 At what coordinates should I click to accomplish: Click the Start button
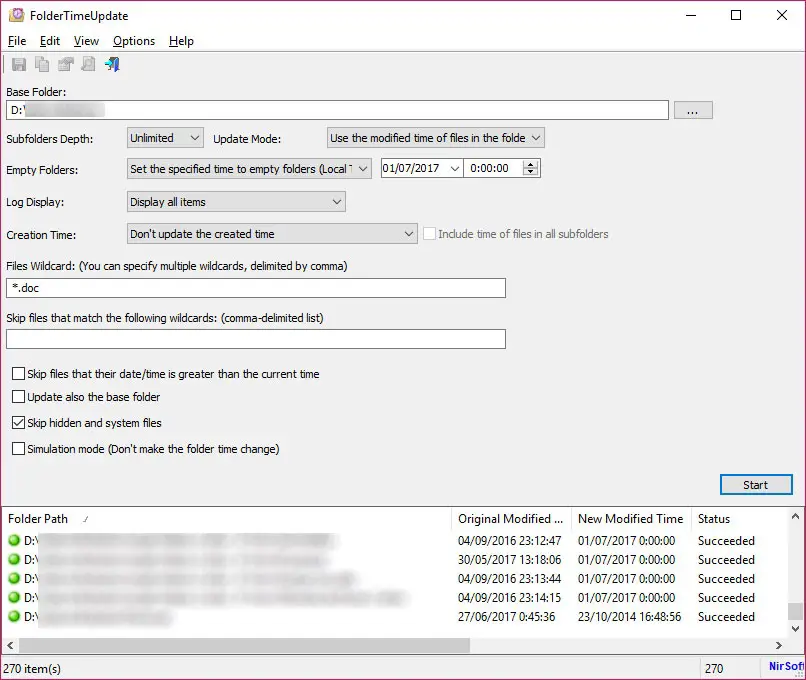(756, 485)
